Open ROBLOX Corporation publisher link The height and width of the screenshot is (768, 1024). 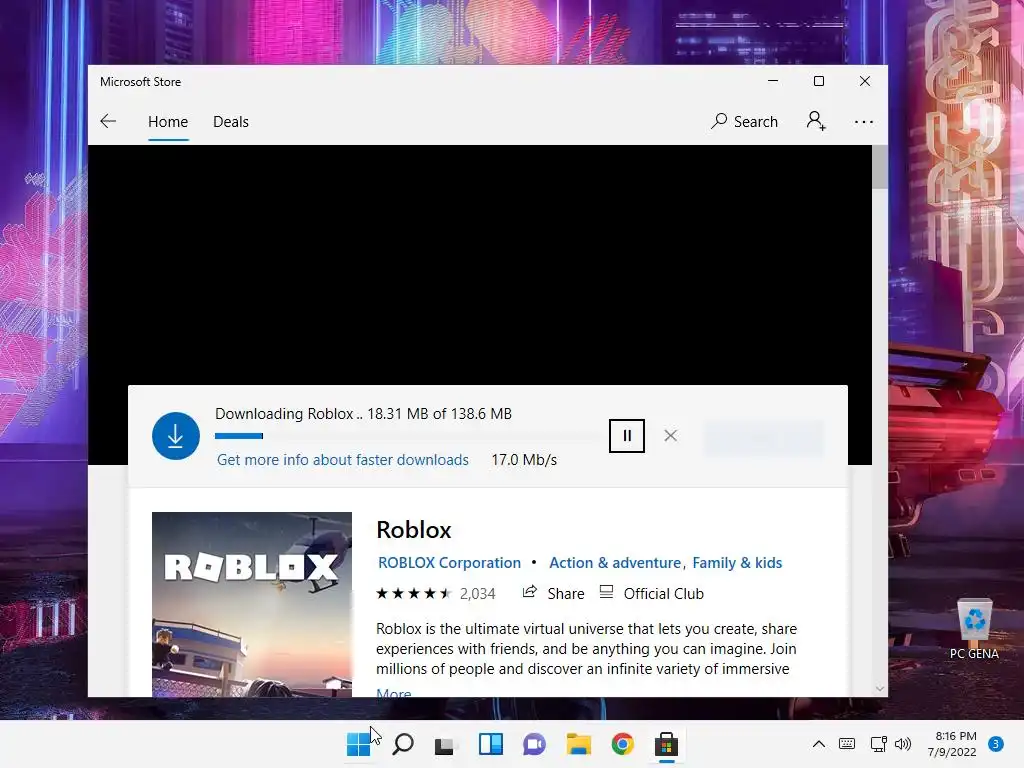point(449,563)
